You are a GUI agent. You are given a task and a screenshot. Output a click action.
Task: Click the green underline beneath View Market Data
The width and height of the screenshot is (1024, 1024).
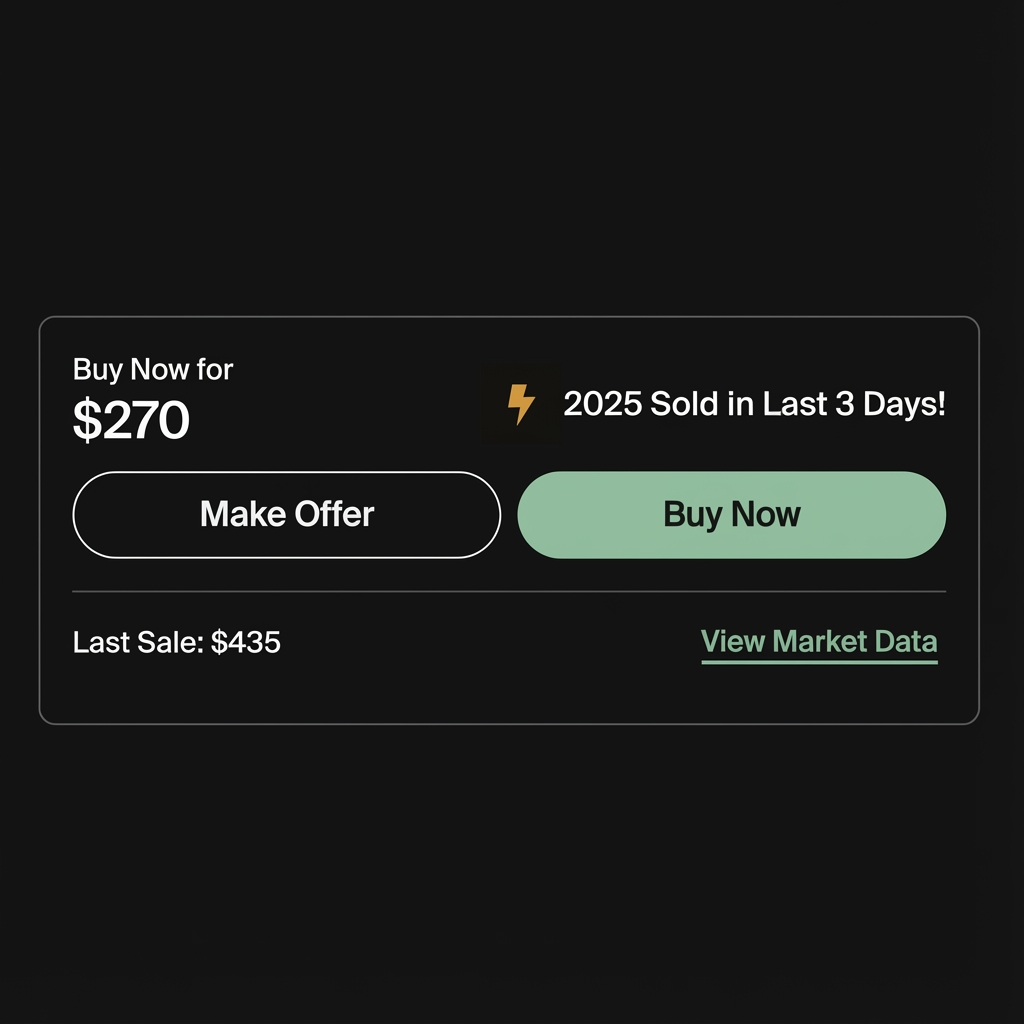819,661
